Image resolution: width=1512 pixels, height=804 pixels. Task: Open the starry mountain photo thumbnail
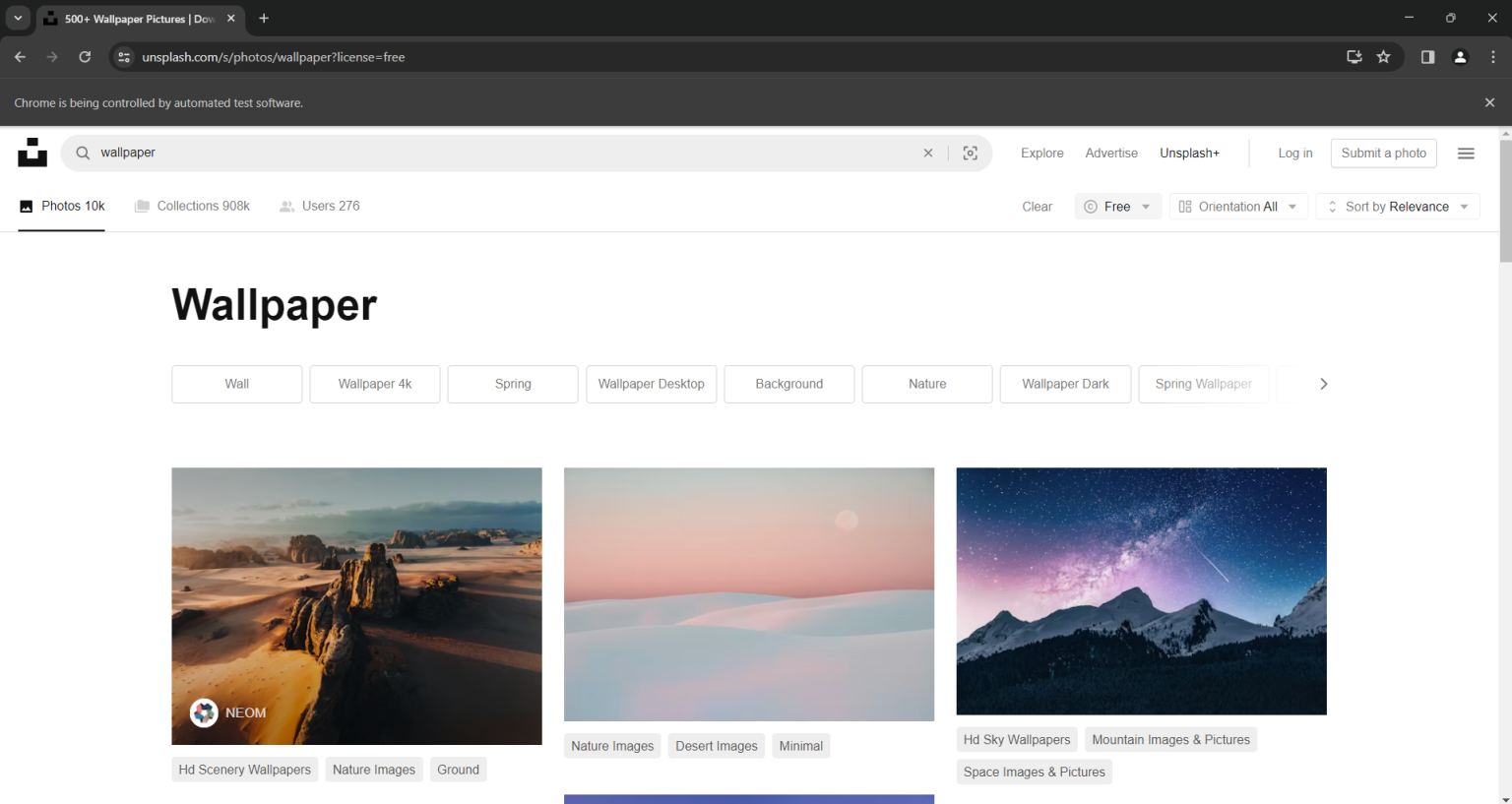pos(1141,590)
